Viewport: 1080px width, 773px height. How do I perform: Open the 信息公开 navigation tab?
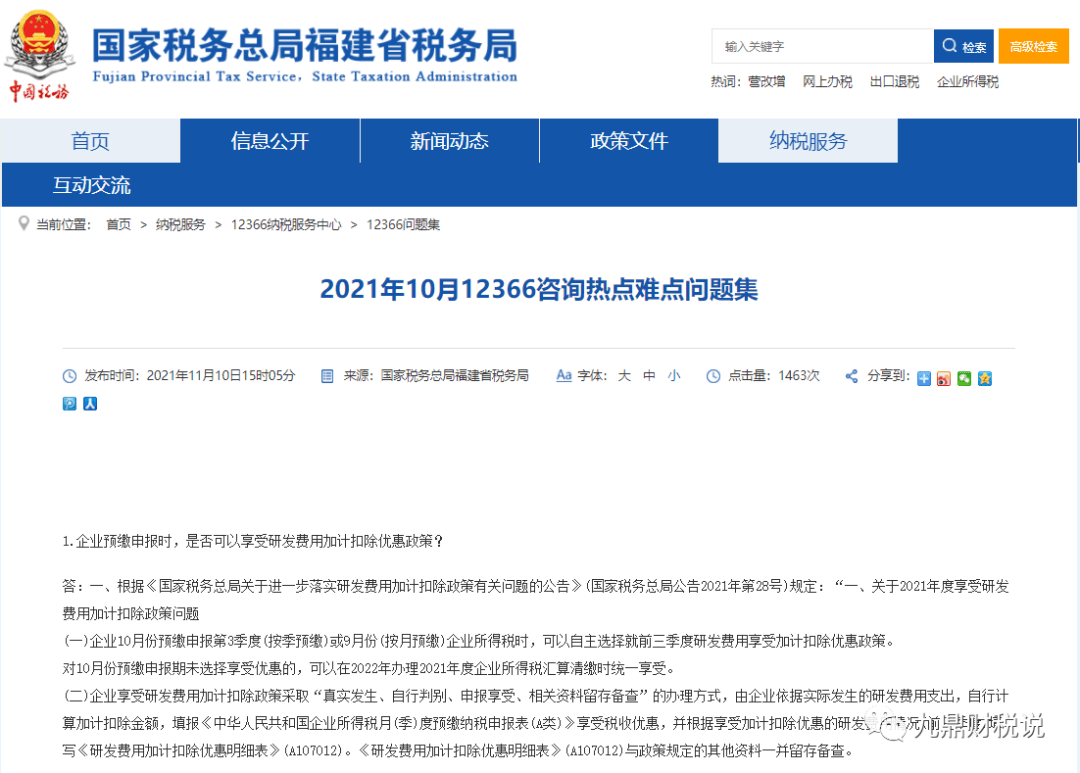point(270,141)
